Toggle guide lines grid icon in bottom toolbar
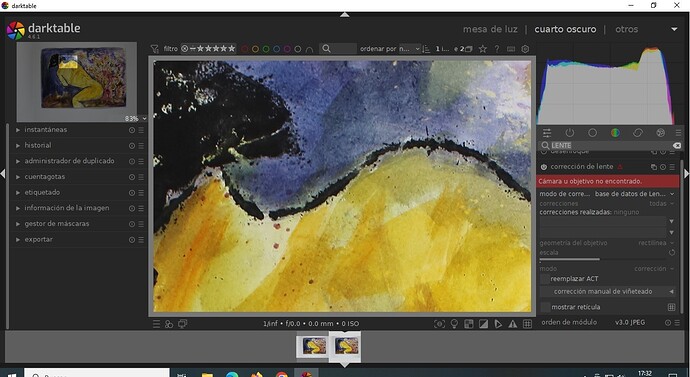Viewport: 690px width, 377px height. point(527,324)
